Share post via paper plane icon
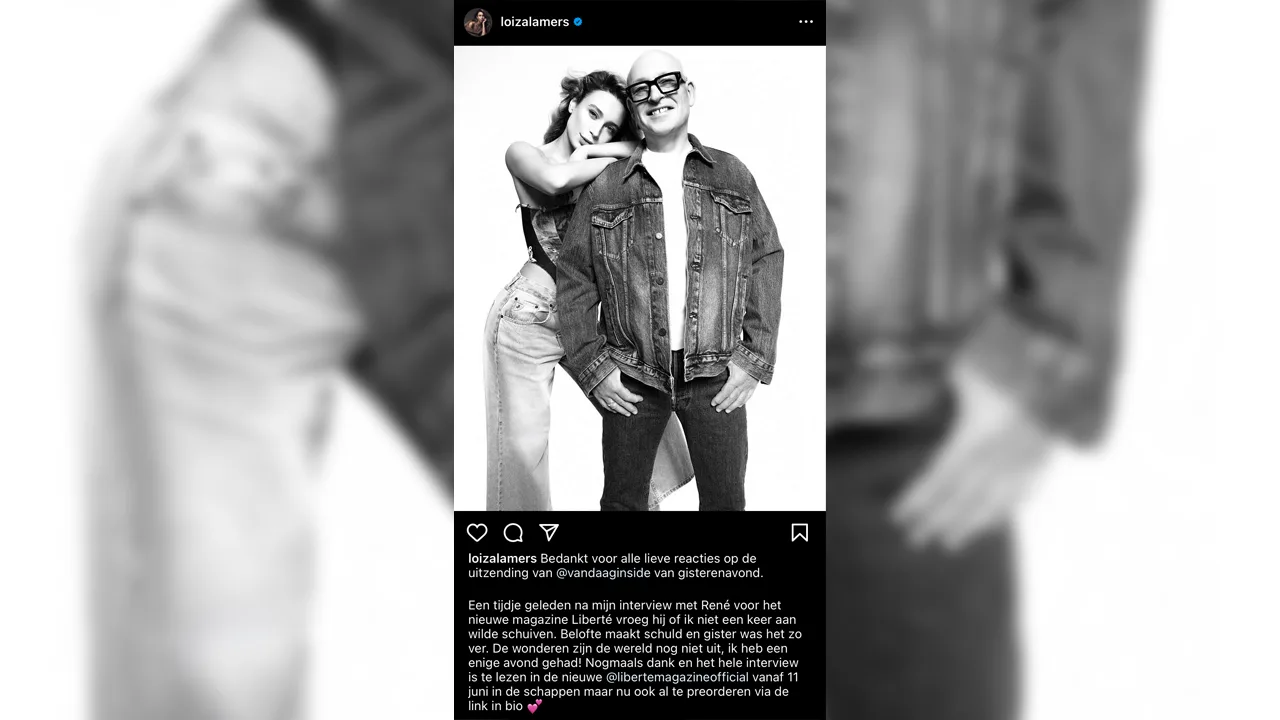The width and height of the screenshot is (1280, 720). pyautogui.click(x=549, y=532)
